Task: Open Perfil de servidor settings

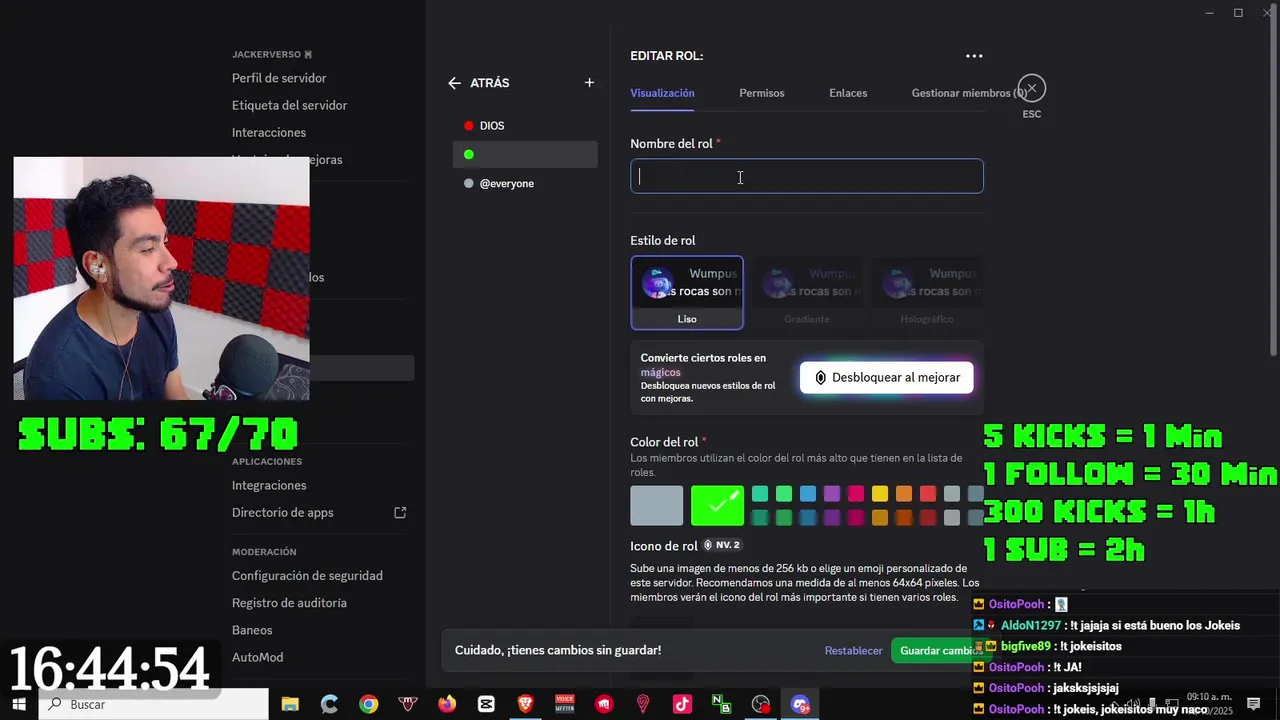Action: (279, 78)
